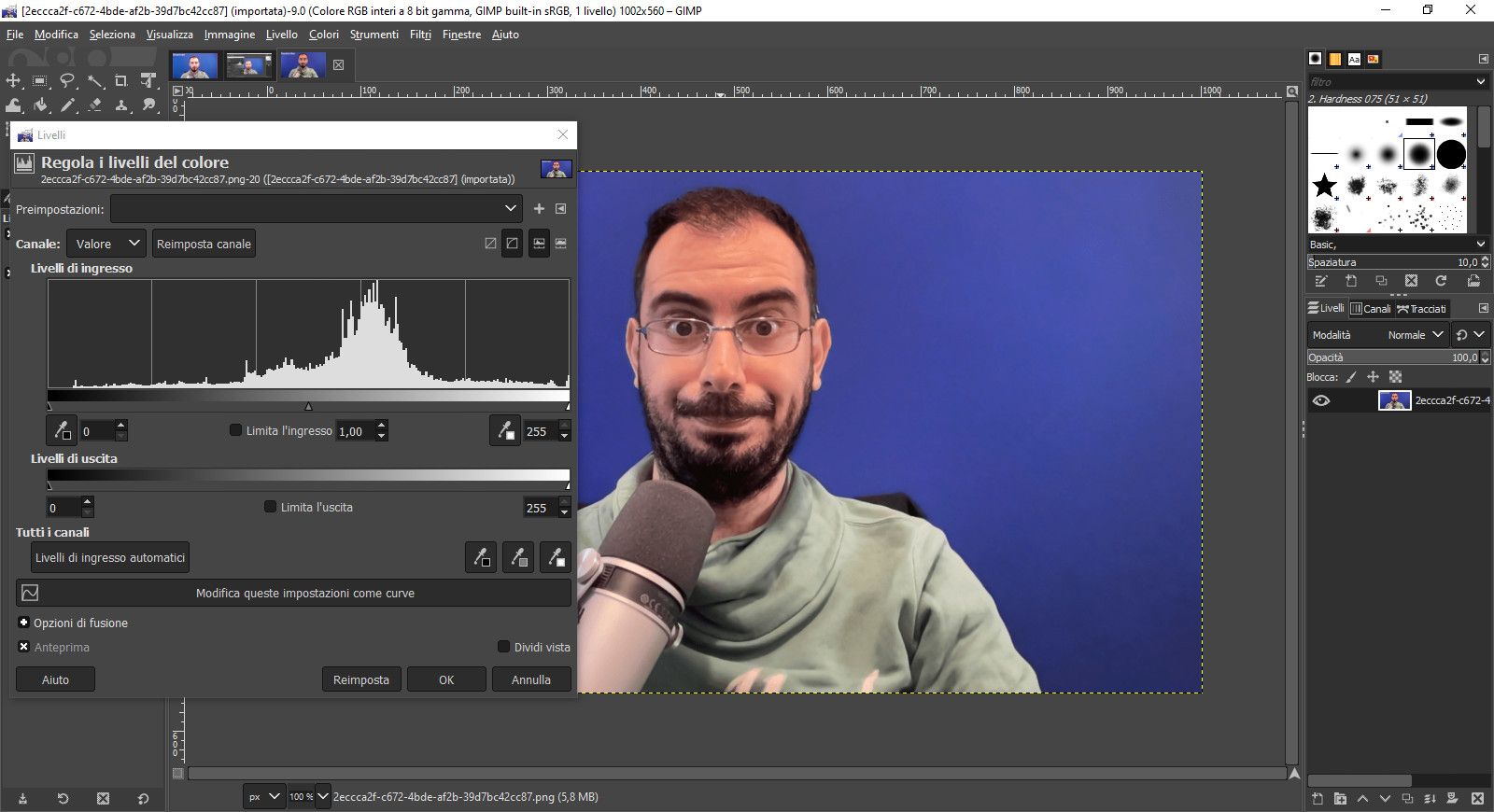Delete layer icon at bottom right
The width and height of the screenshot is (1494, 812).
[x=1477, y=798]
